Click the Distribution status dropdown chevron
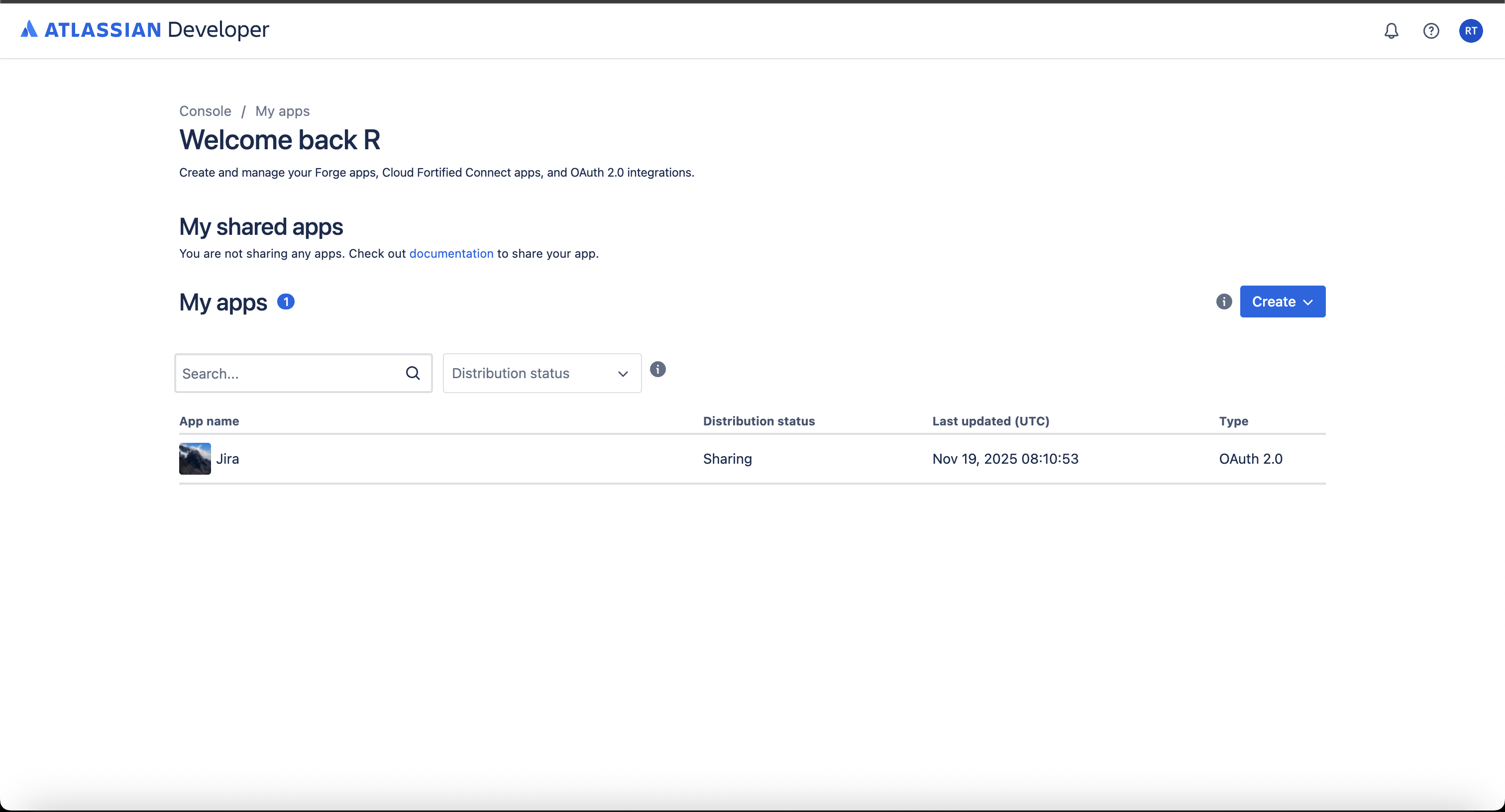 (x=623, y=374)
